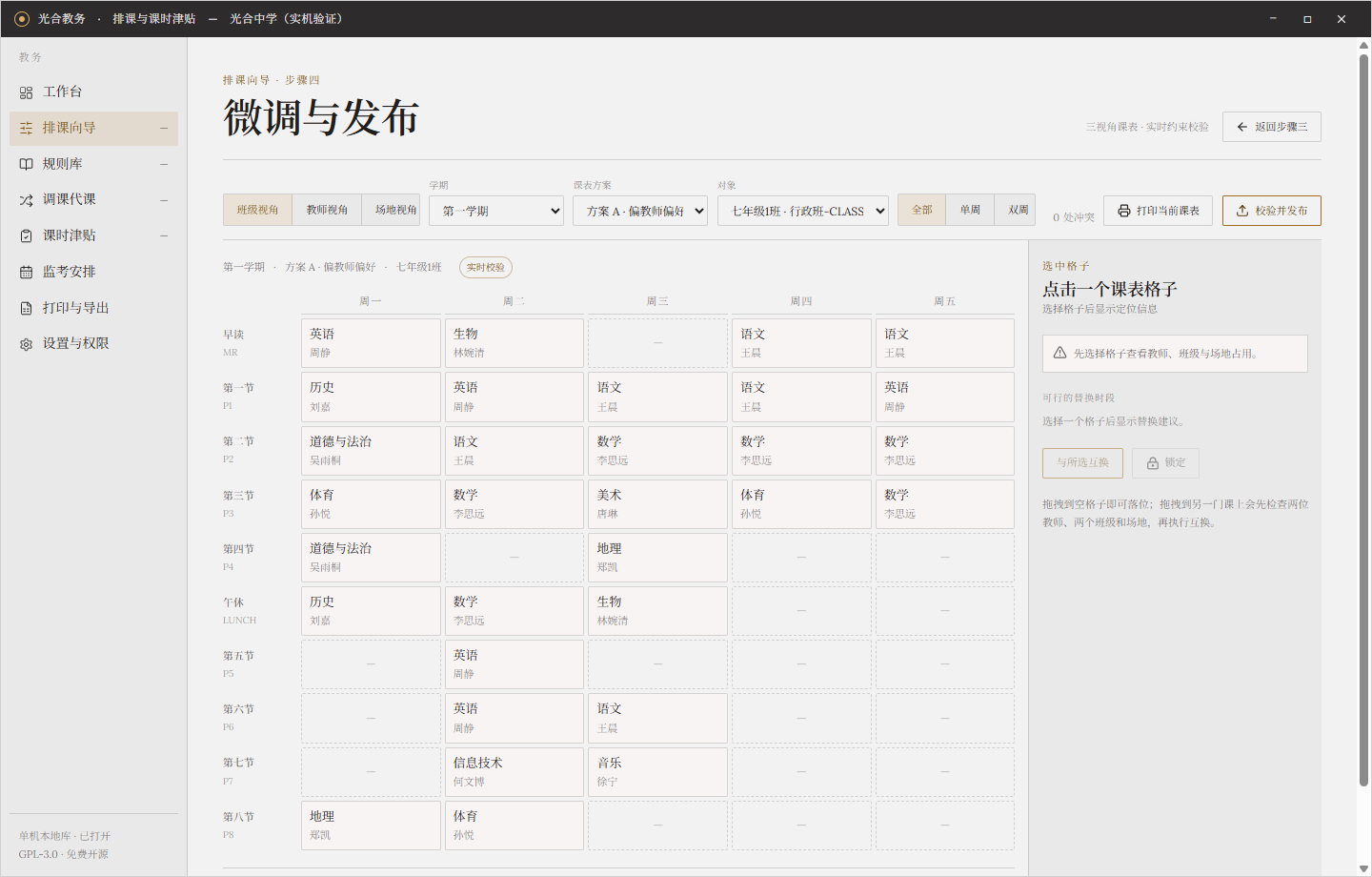Click the document icon for 打印与导出
Image resolution: width=1372 pixels, height=877 pixels.
pyautogui.click(x=26, y=308)
